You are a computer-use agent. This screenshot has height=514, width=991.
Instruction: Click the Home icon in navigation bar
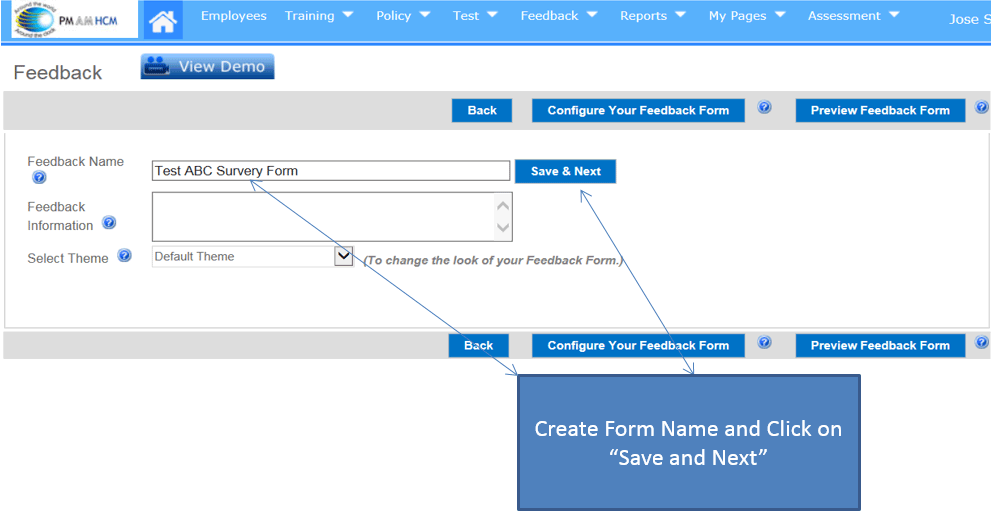point(163,19)
